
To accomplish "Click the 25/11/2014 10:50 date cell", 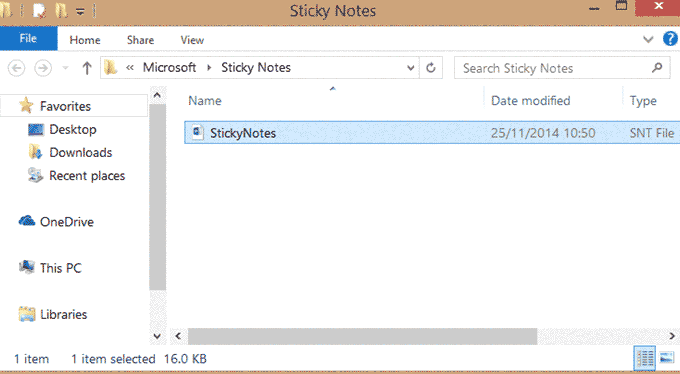I will point(543,133).
